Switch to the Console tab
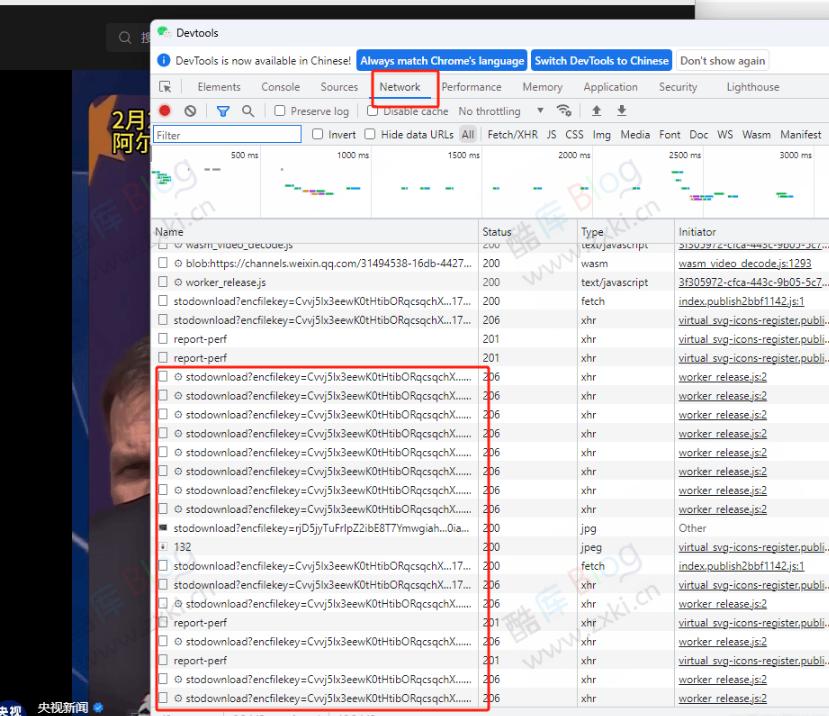 coord(280,88)
